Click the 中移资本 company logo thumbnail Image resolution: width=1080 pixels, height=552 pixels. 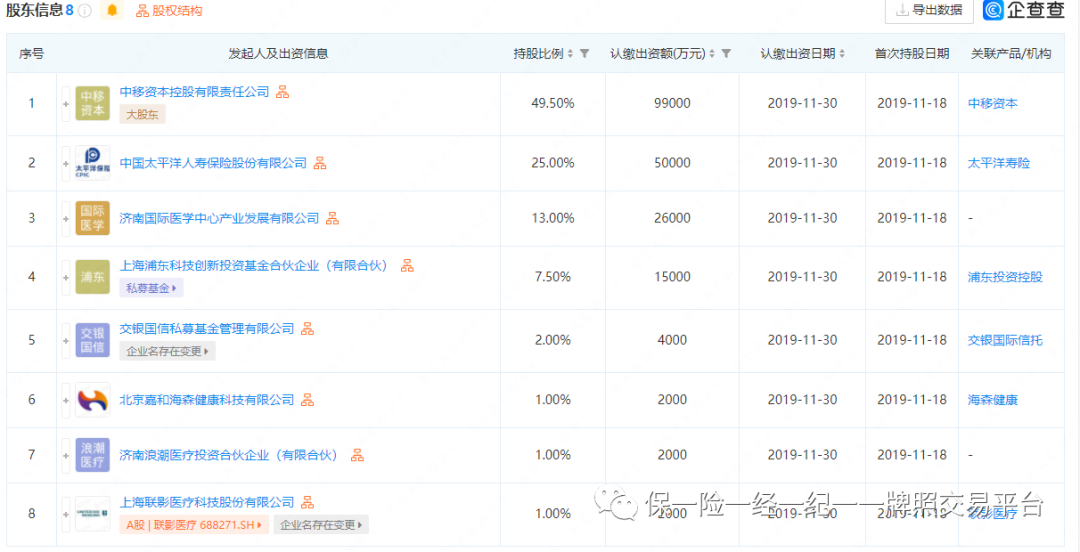(x=92, y=104)
